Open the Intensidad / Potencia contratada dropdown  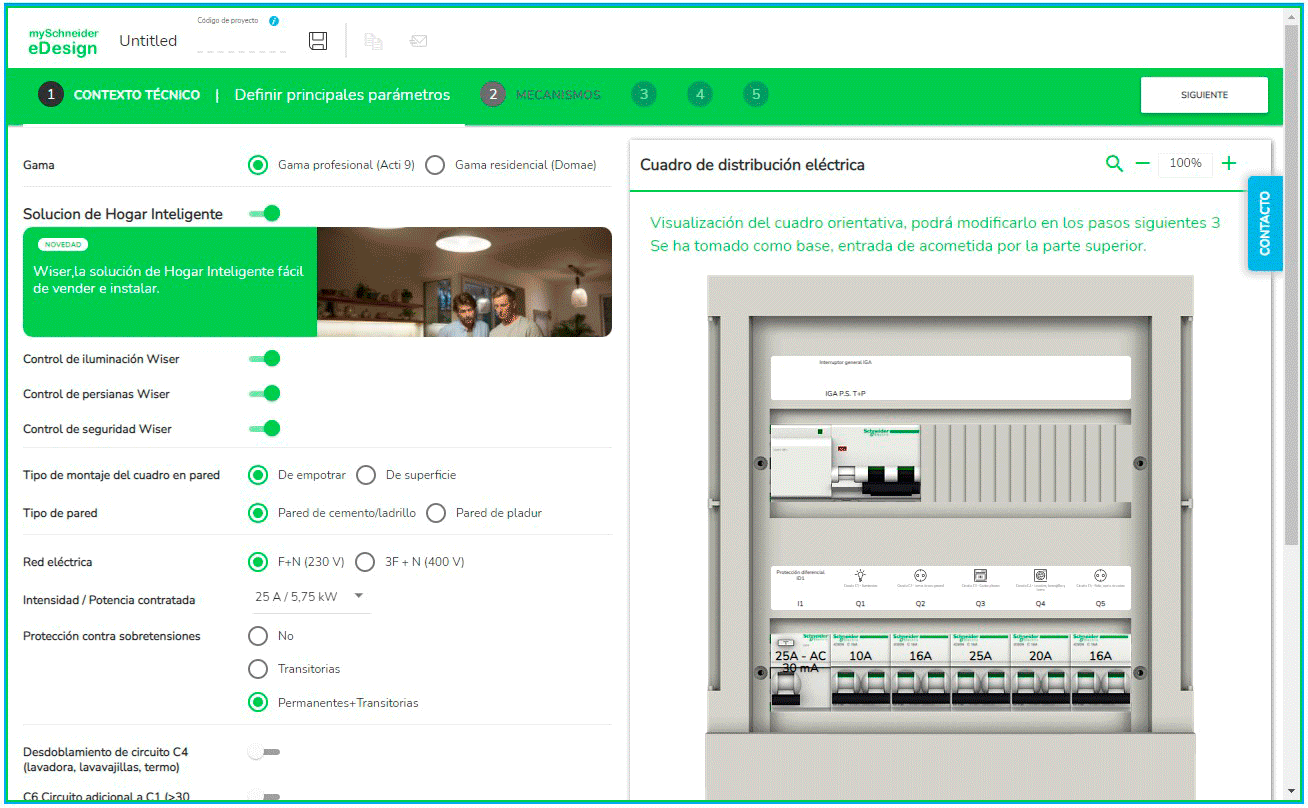[309, 597]
